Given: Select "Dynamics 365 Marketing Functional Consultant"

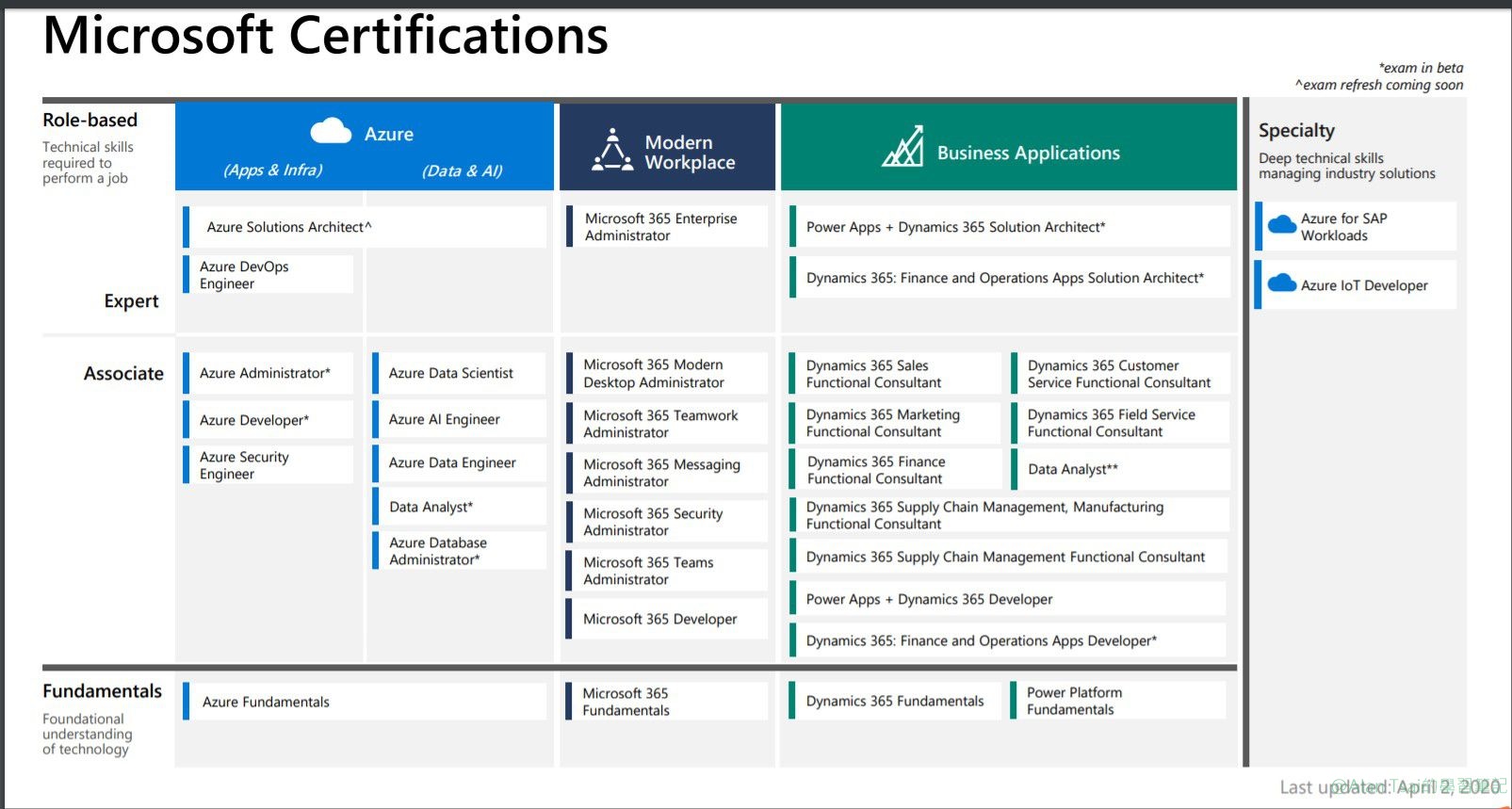Looking at the screenshot, I should 895,423.
